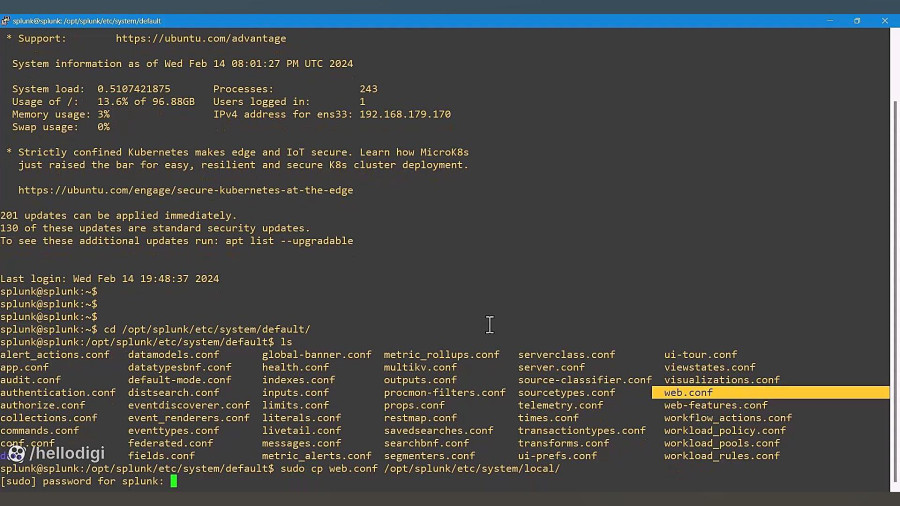Select app.conf in the listing
Viewport: 900px width, 506px height.
coord(25,367)
